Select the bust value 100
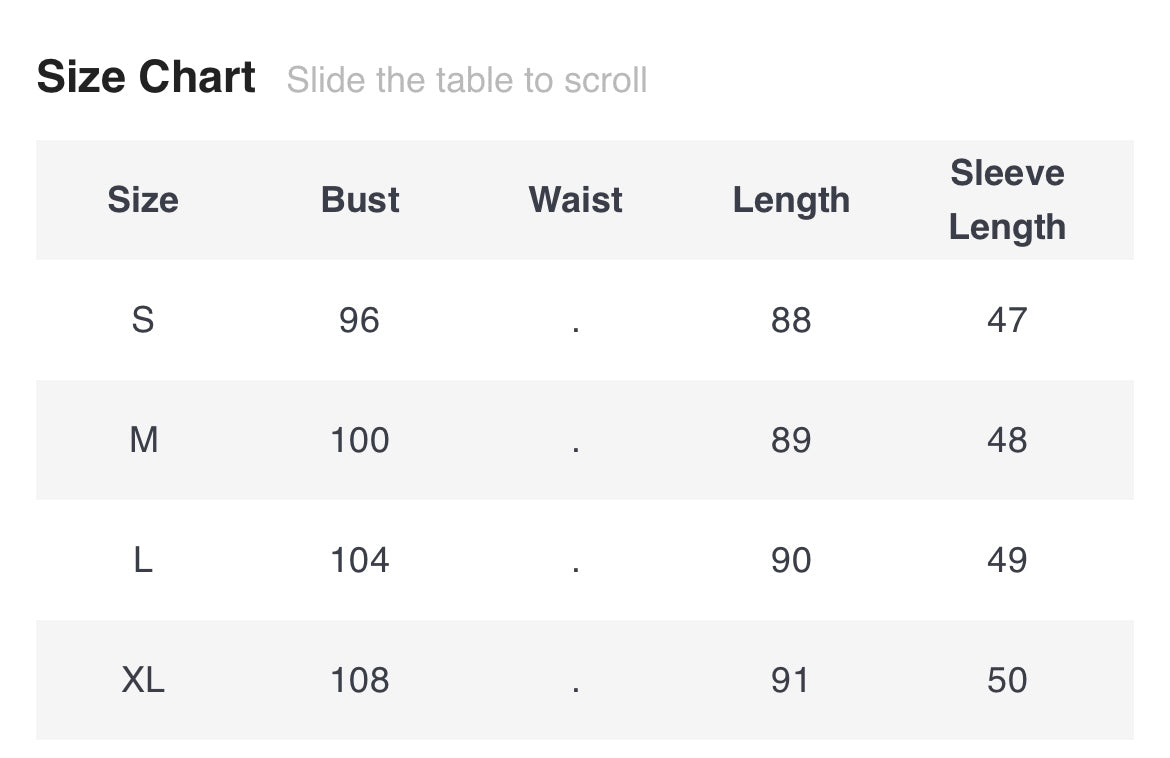This screenshot has height=758, width=1170. [x=360, y=440]
